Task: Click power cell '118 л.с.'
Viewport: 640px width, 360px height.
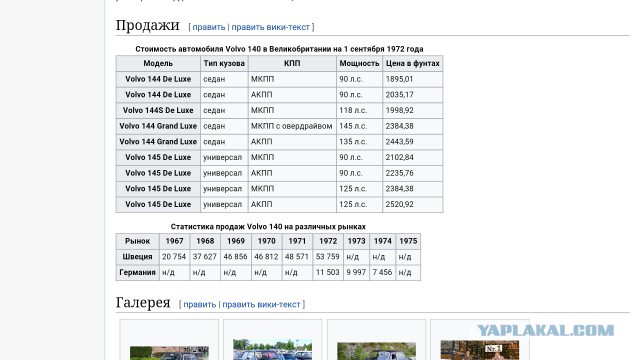Action: click(x=359, y=110)
